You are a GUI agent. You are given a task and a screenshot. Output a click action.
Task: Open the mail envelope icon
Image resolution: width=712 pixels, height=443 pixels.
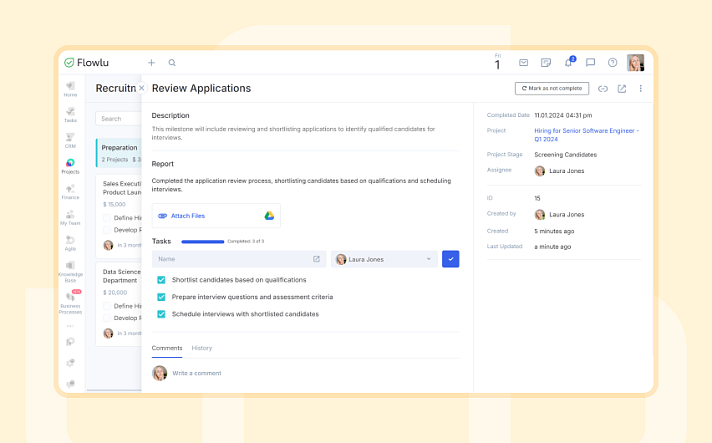pos(524,63)
